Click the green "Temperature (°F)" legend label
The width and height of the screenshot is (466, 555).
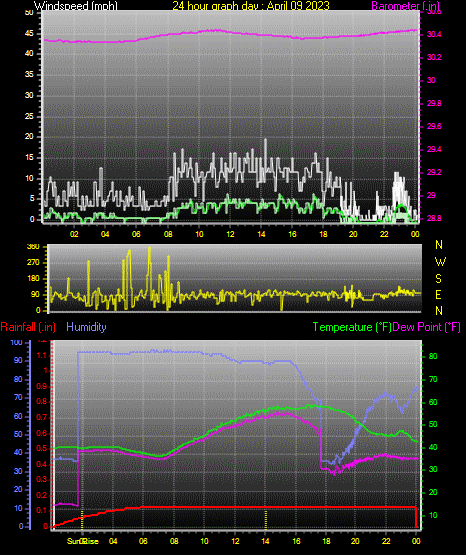(x=352, y=327)
